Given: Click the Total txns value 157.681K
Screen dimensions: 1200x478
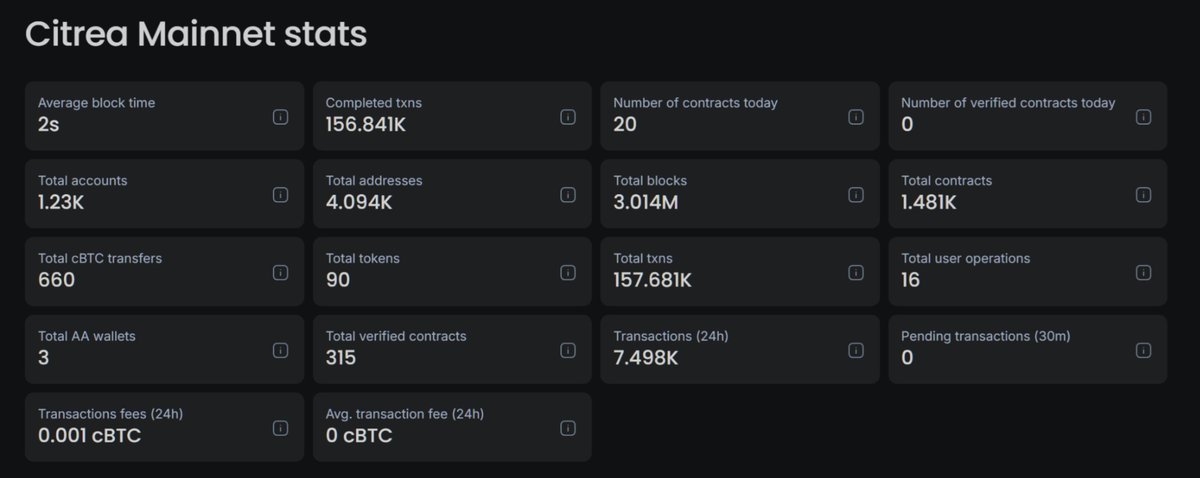Looking at the screenshot, I should pos(652,280).
